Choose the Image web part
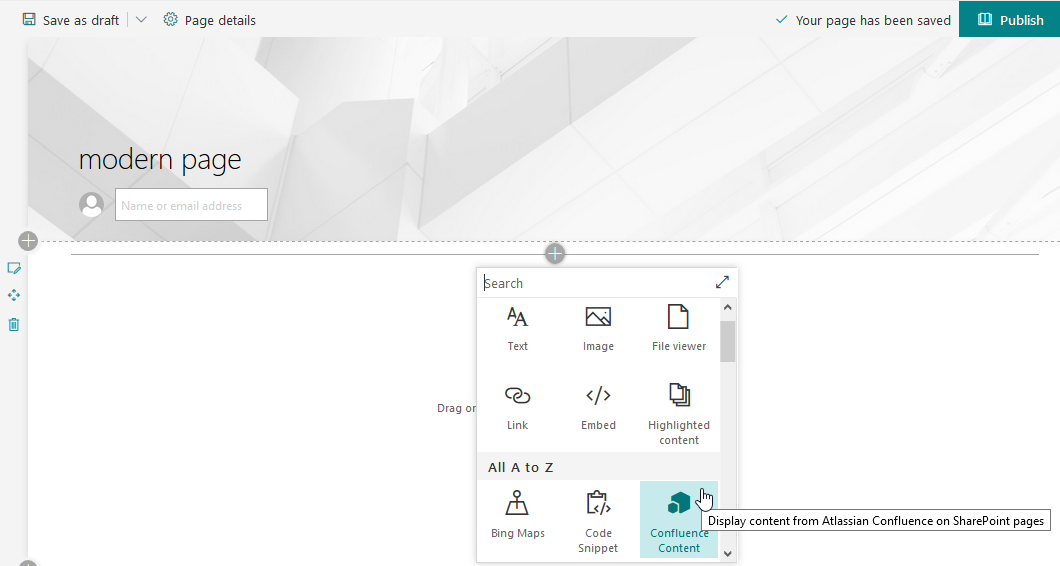1060x566 pixels. click(x=598, y=329)
